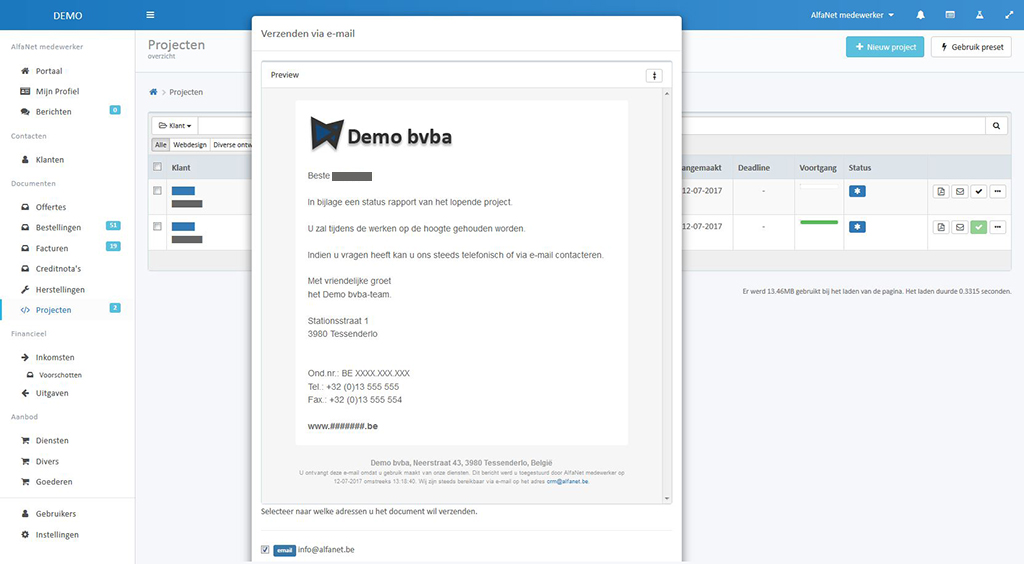Click the Gebruik preset button
The image size is (1024, 564).
[971, 47]
